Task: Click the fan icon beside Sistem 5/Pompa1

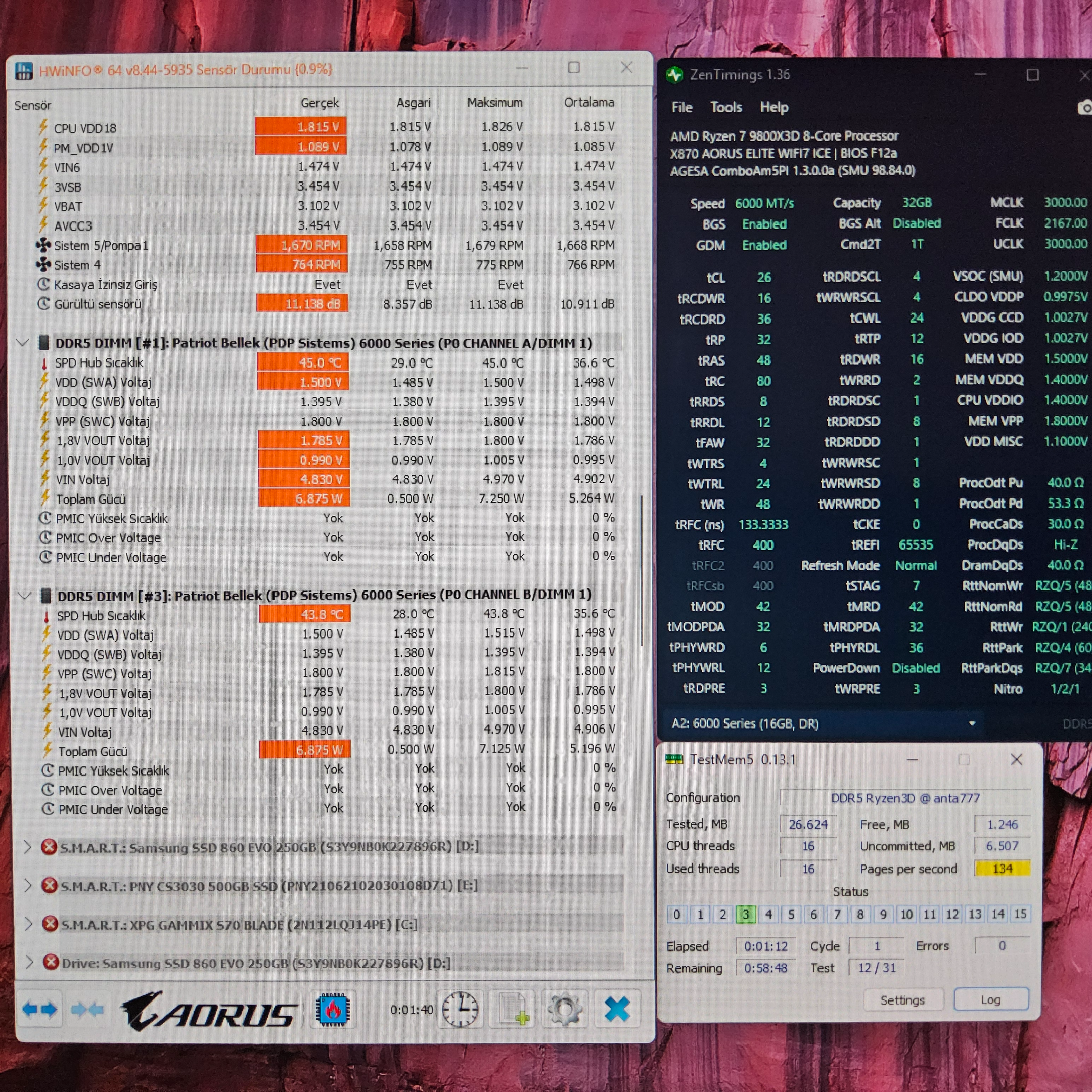Action: pyautogui.click(x=43, y=245)
